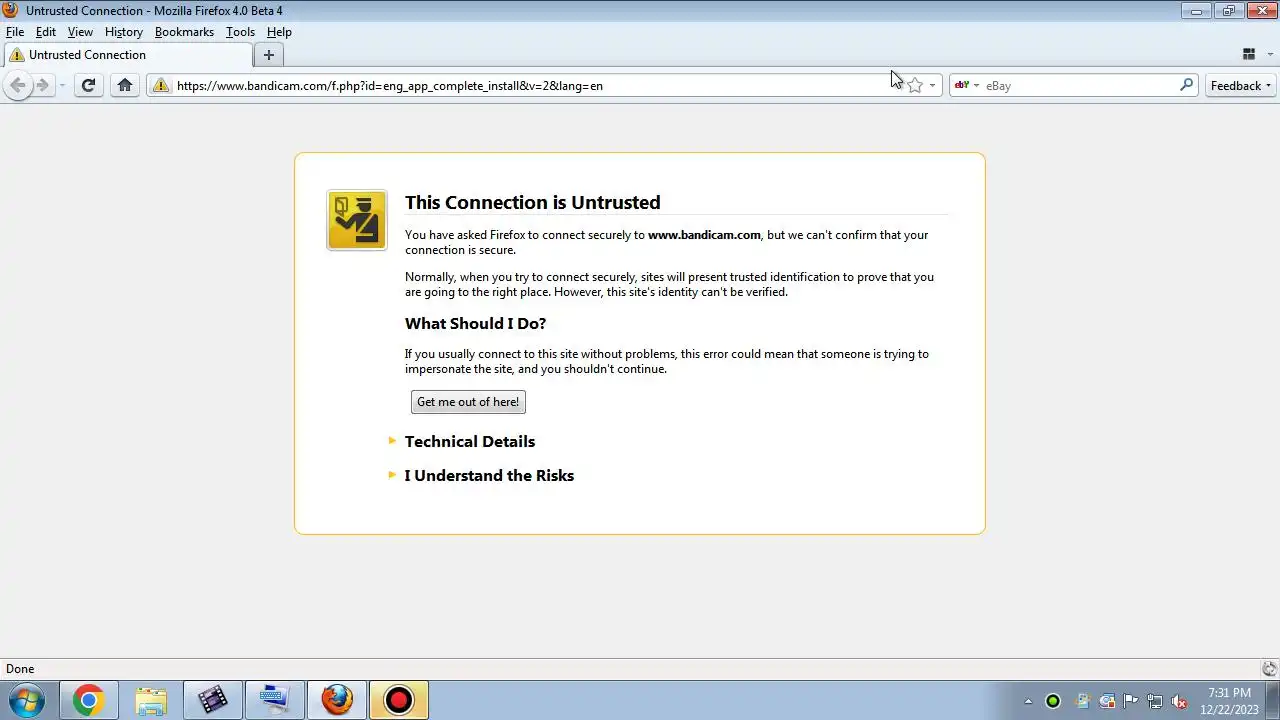Viewport: 1280px width, 720px height.
Task: Open the Bookmarks menu
Action: [x=184, y=32]
